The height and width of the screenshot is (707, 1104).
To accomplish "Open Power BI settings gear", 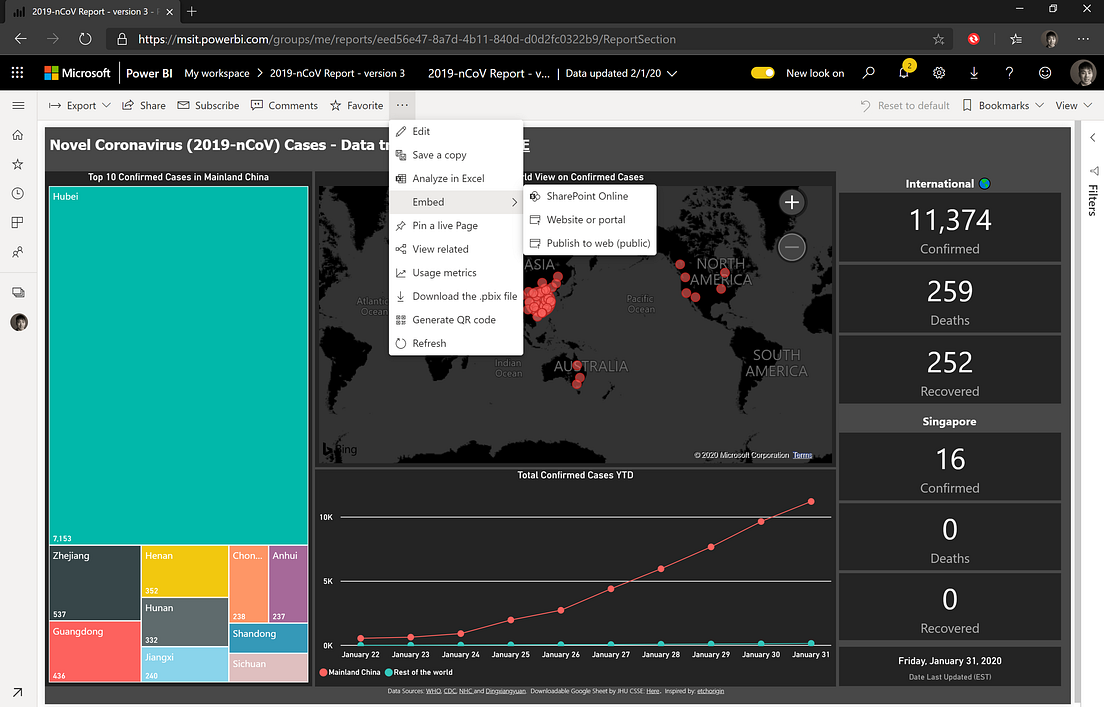I will coord(938,72).
